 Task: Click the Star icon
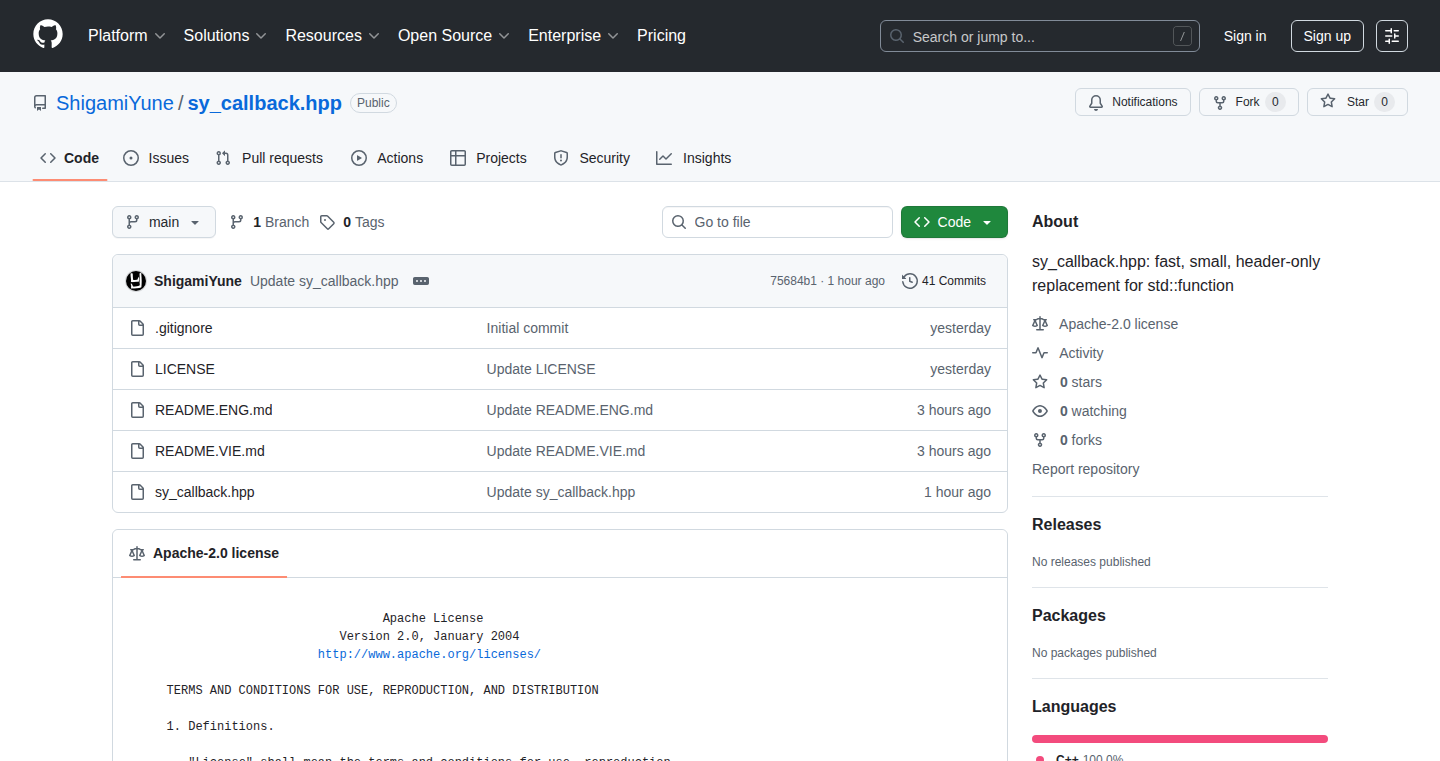tap(1328, 102)
